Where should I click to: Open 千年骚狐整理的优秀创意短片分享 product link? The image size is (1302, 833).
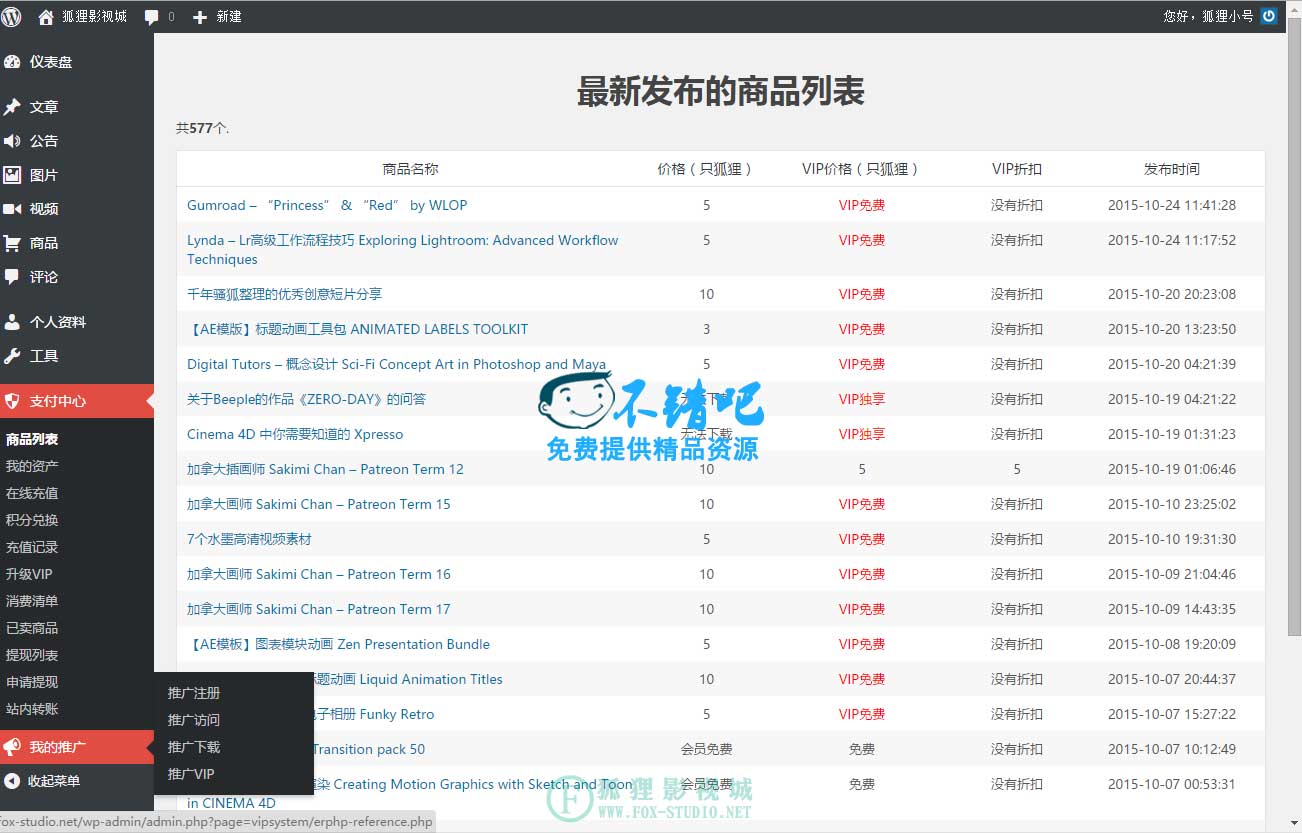(284, 294)
